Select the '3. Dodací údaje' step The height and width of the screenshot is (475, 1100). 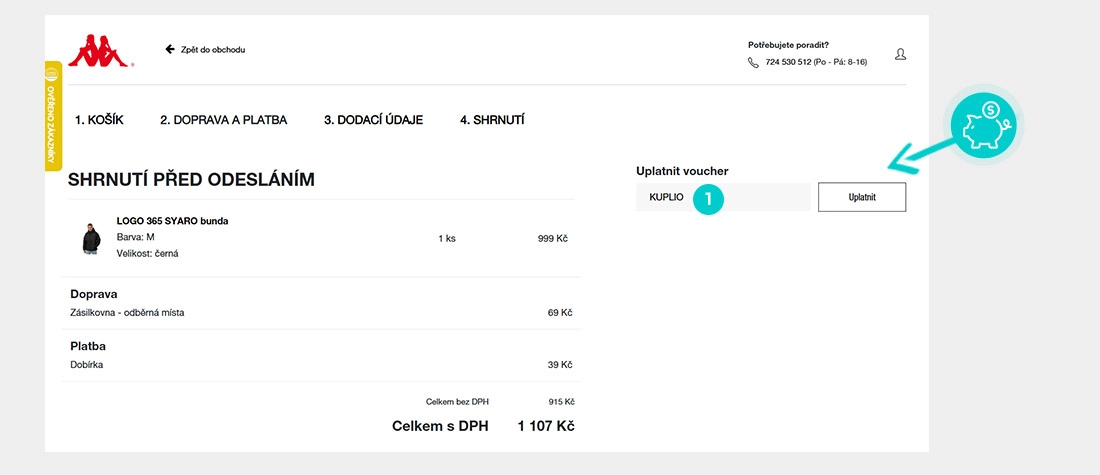click(x=373, y=120)
